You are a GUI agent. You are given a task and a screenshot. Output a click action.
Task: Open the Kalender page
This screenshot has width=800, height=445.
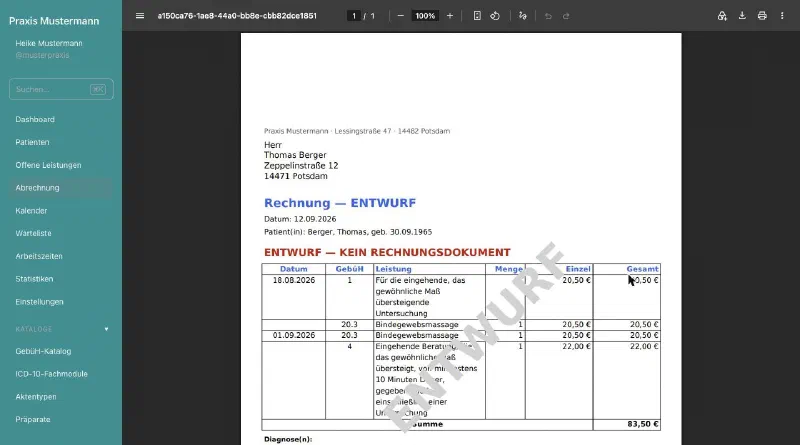coord(31,211)
